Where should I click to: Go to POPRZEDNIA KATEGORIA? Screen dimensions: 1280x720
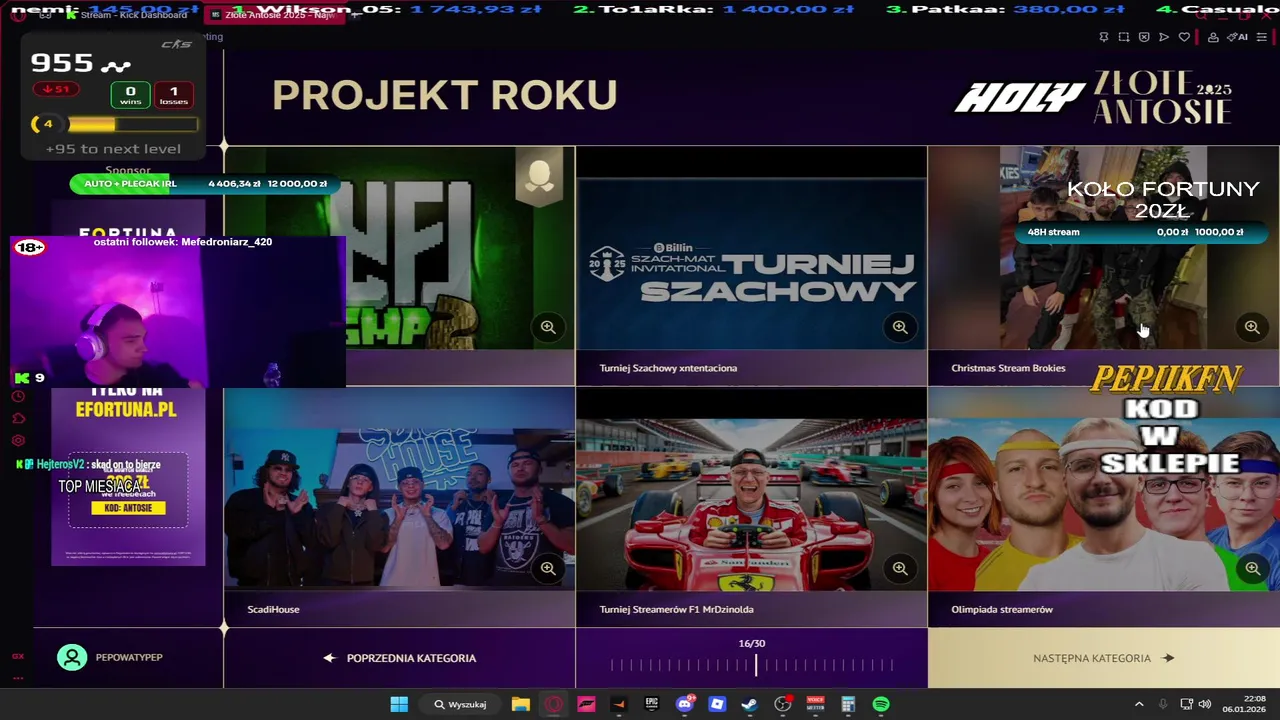click(400, 658)
